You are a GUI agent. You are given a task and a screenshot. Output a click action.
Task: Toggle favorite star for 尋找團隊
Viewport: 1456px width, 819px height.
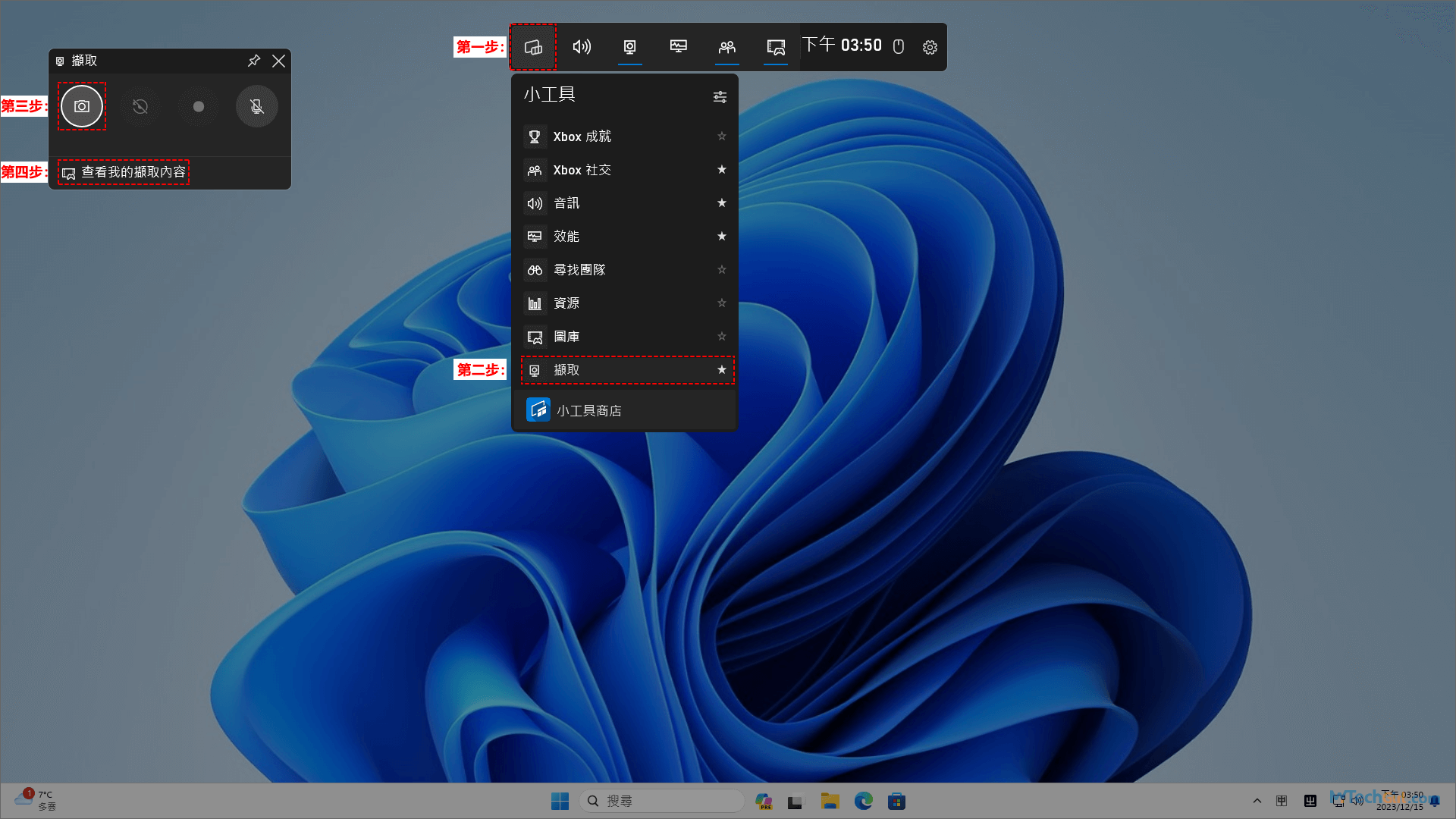coord(721,270)
